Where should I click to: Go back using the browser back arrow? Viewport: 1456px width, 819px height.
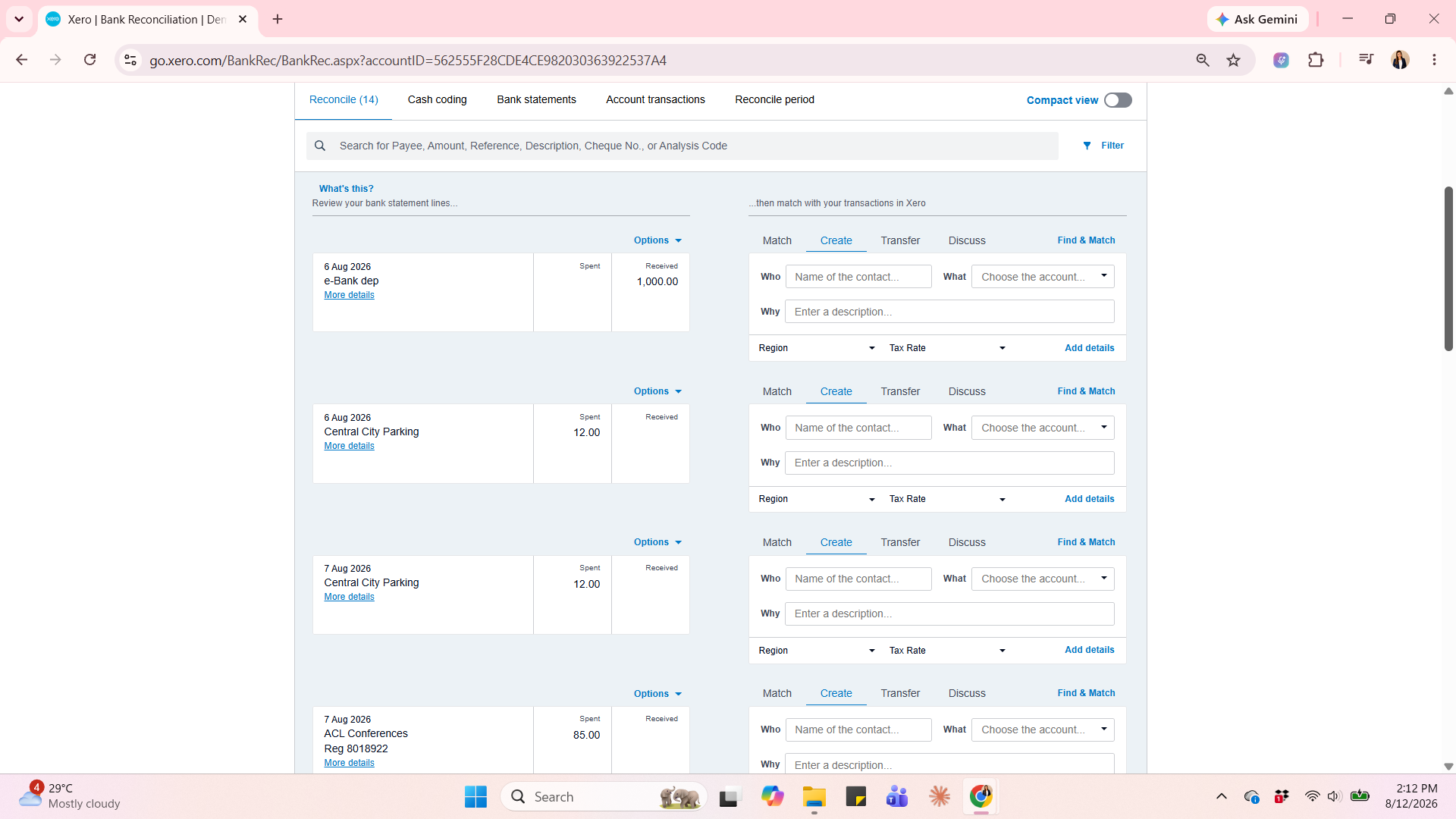pos(22,60)
